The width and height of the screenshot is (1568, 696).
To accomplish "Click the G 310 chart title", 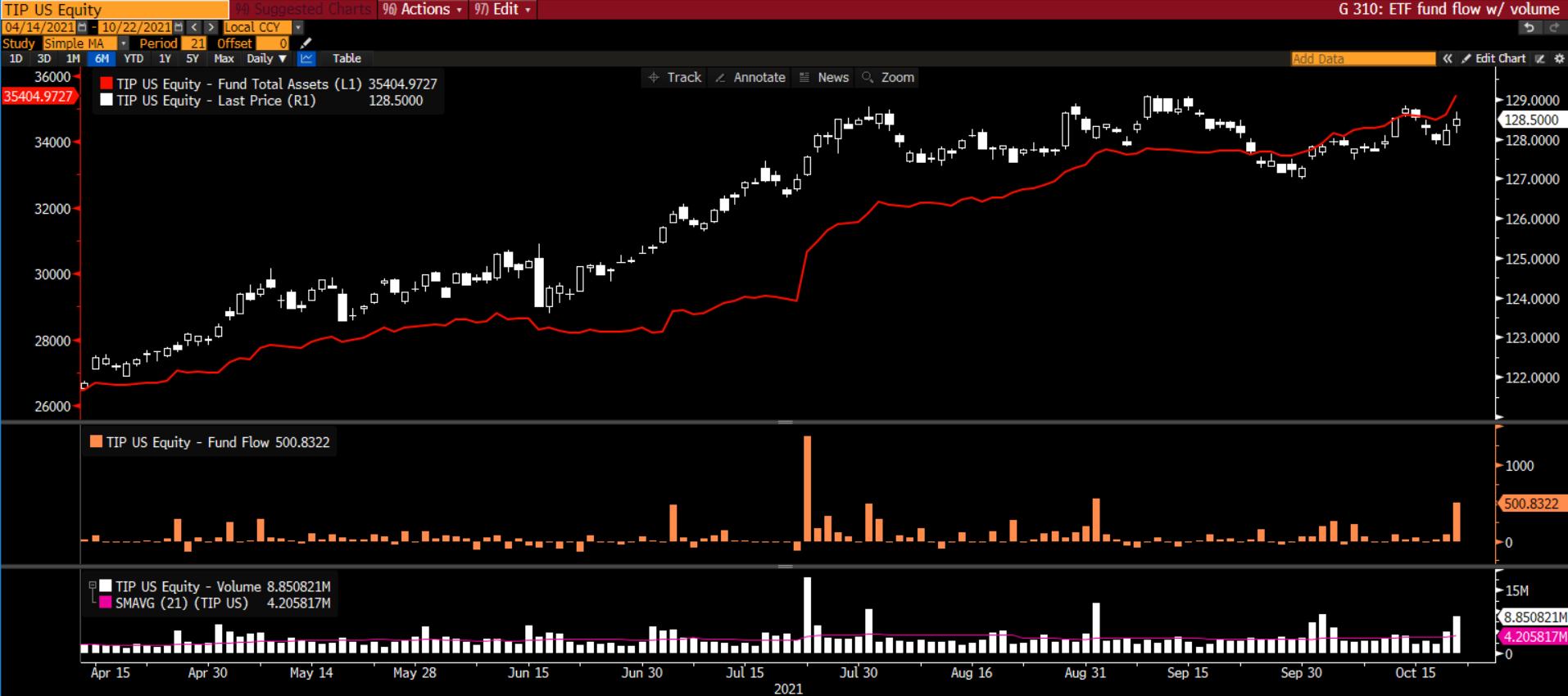I will point(1448,9).
